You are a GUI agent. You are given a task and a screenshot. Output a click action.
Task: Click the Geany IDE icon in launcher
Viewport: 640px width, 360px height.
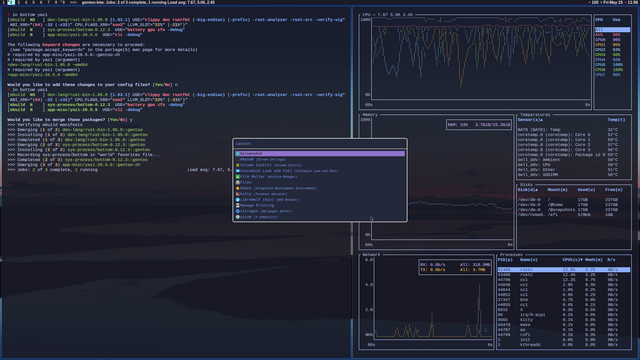pos(238,188)
